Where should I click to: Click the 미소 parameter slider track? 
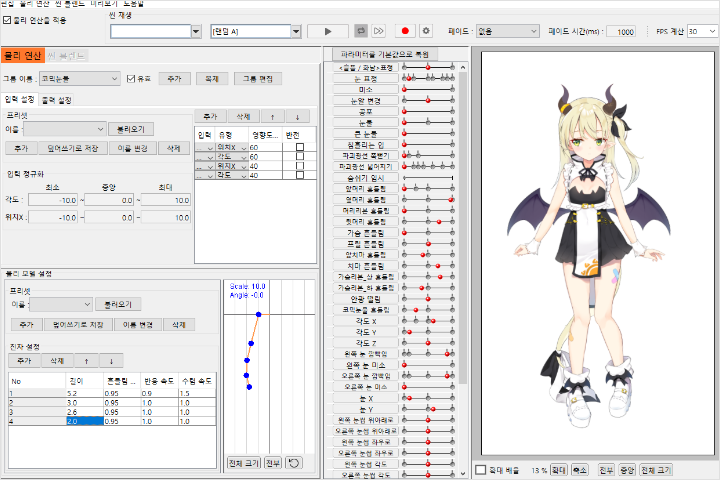(x=428, y=89)
